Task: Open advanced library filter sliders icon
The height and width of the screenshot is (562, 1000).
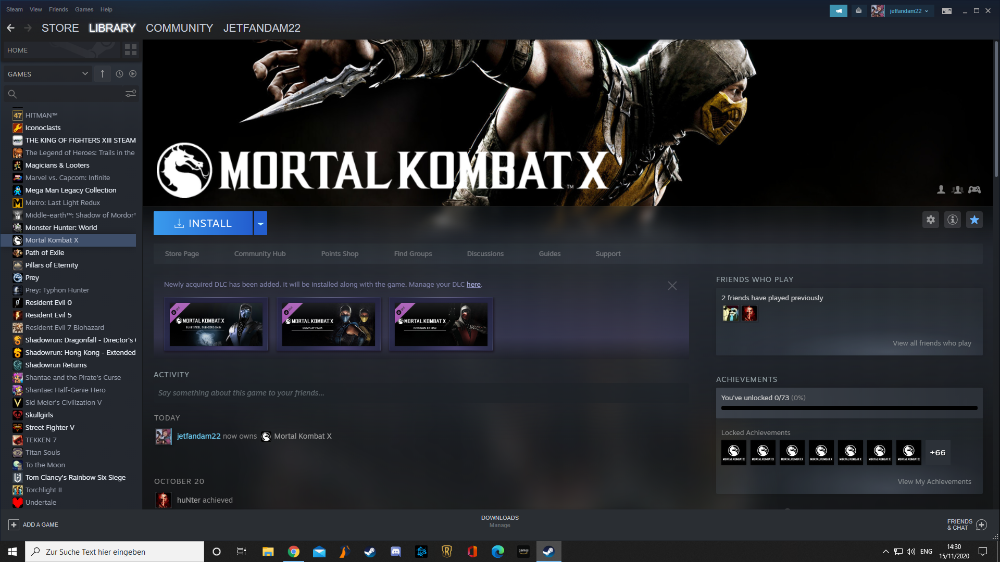Action: (131, 94)
